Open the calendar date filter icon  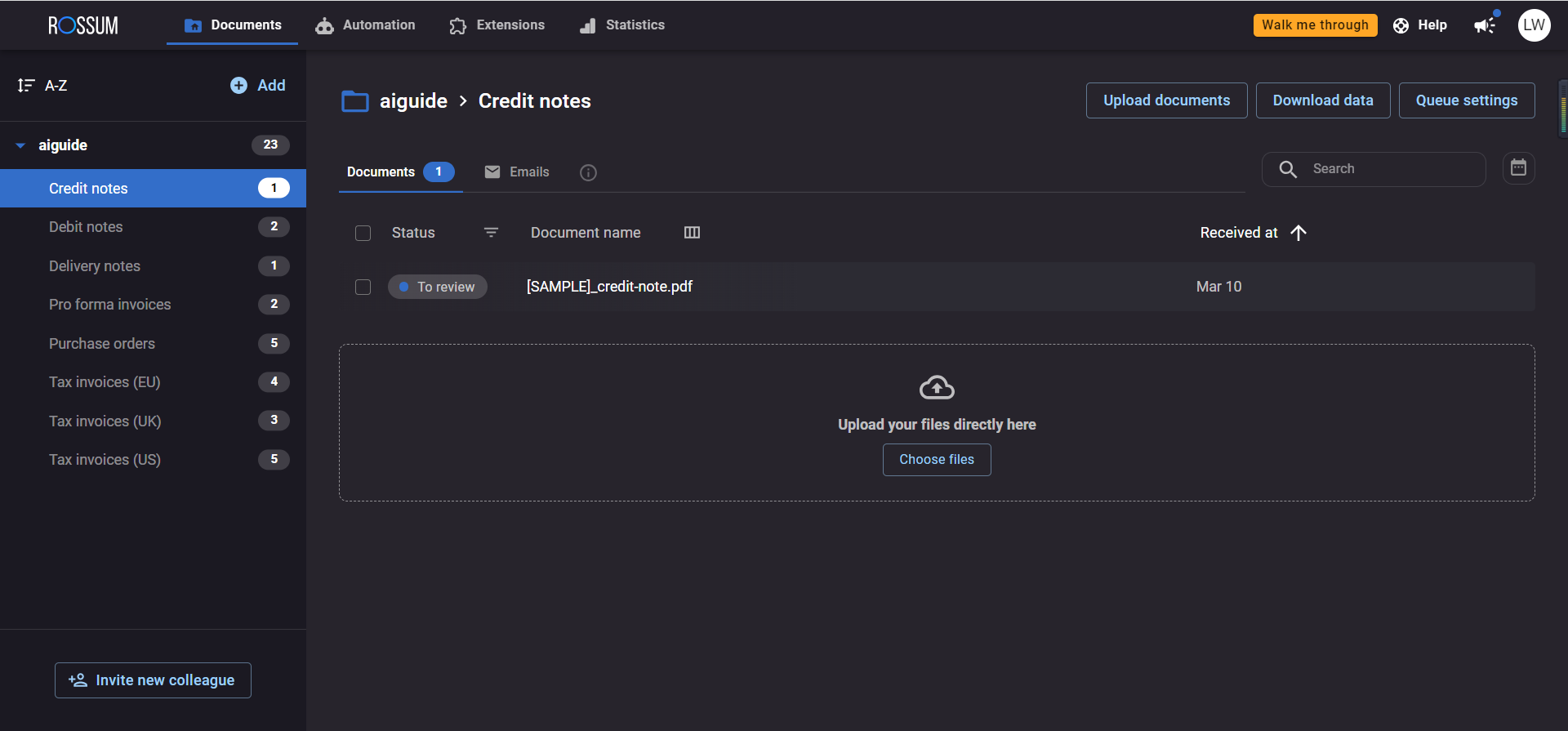tap(1518, 168)
